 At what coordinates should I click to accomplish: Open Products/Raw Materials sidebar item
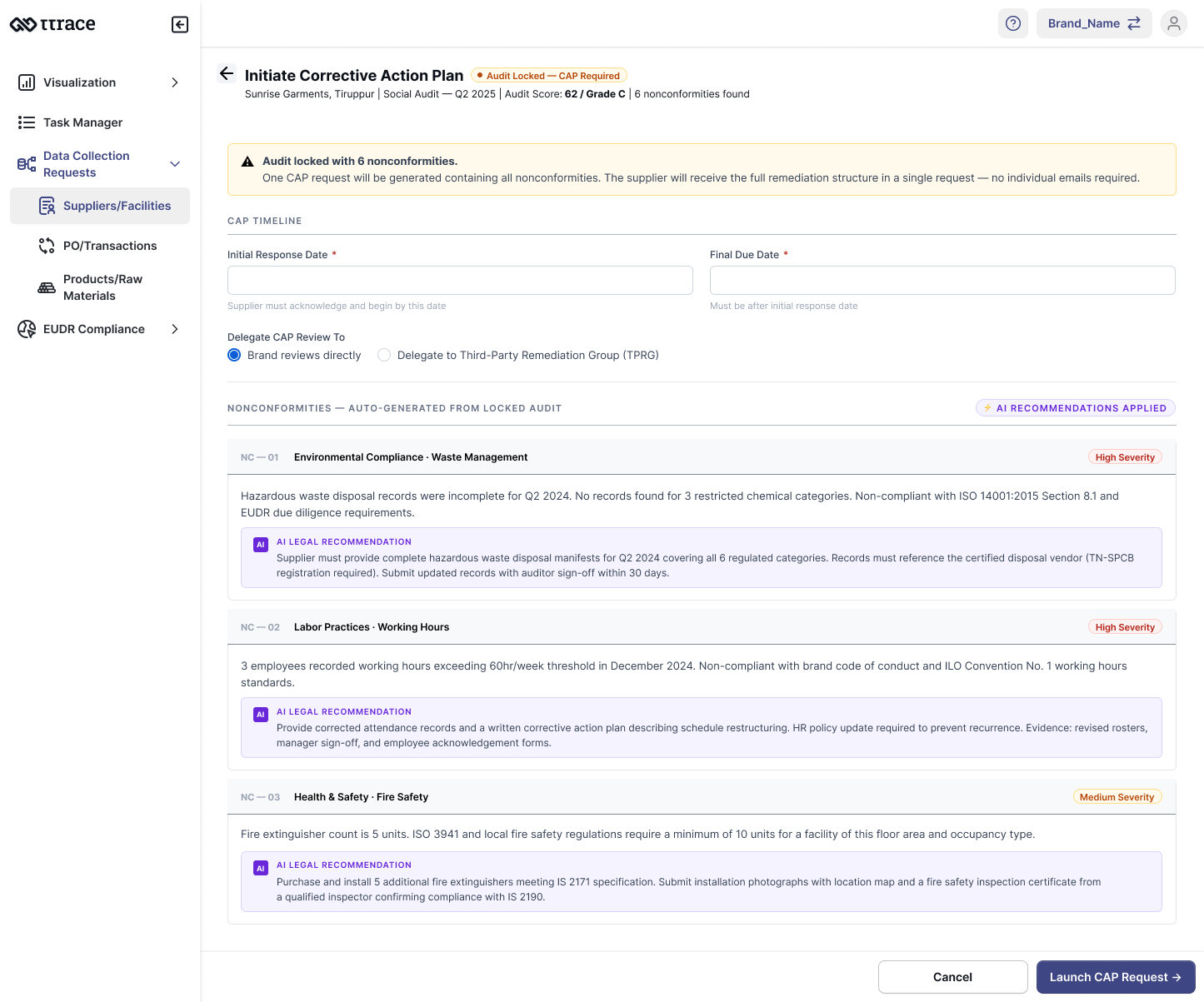coord(100,287)
